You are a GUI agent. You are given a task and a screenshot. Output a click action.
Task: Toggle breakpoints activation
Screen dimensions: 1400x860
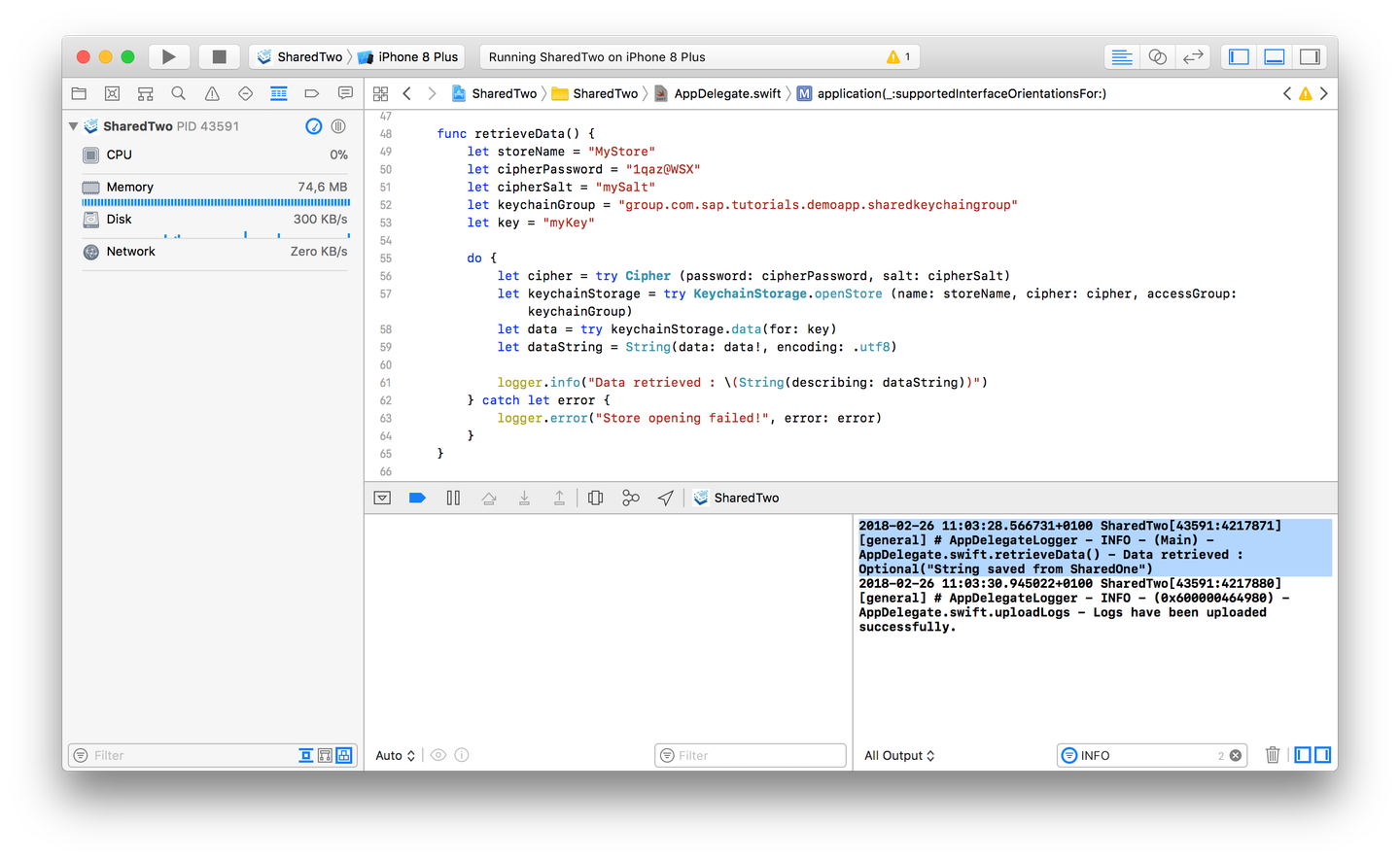click(x=417, y=498)
